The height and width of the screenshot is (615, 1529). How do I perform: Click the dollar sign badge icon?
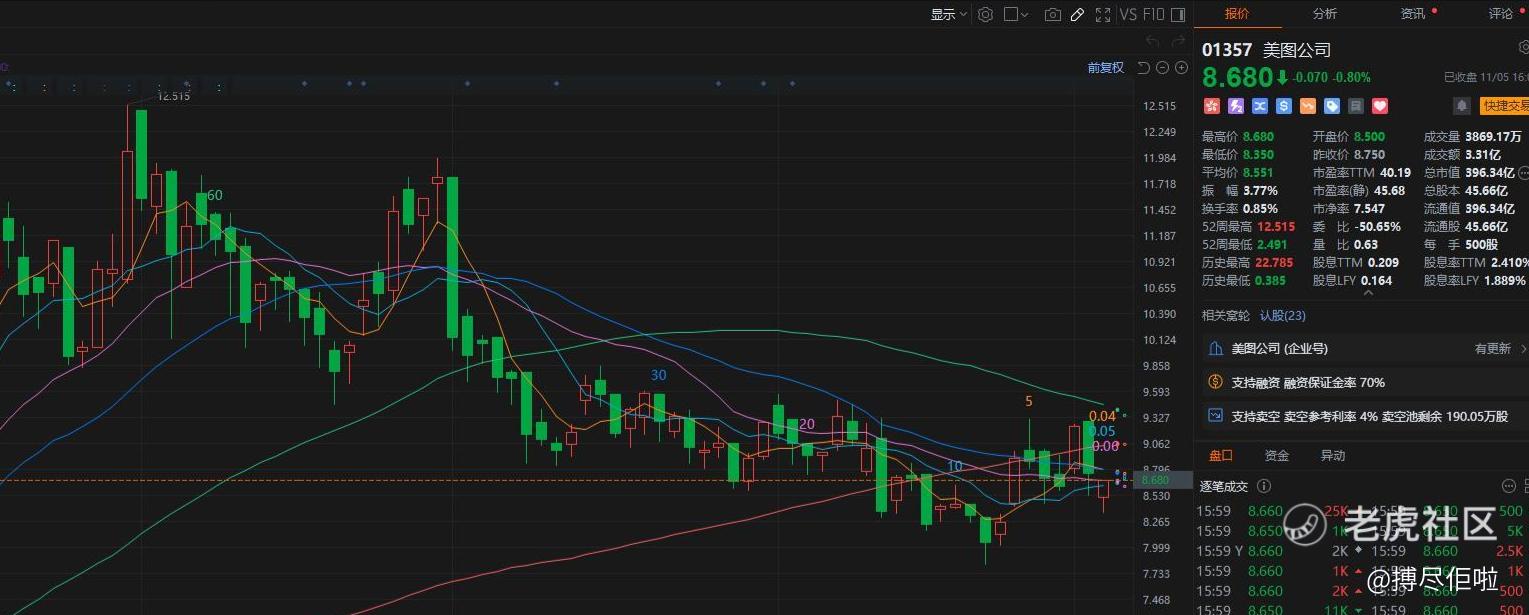(1283, 106)
